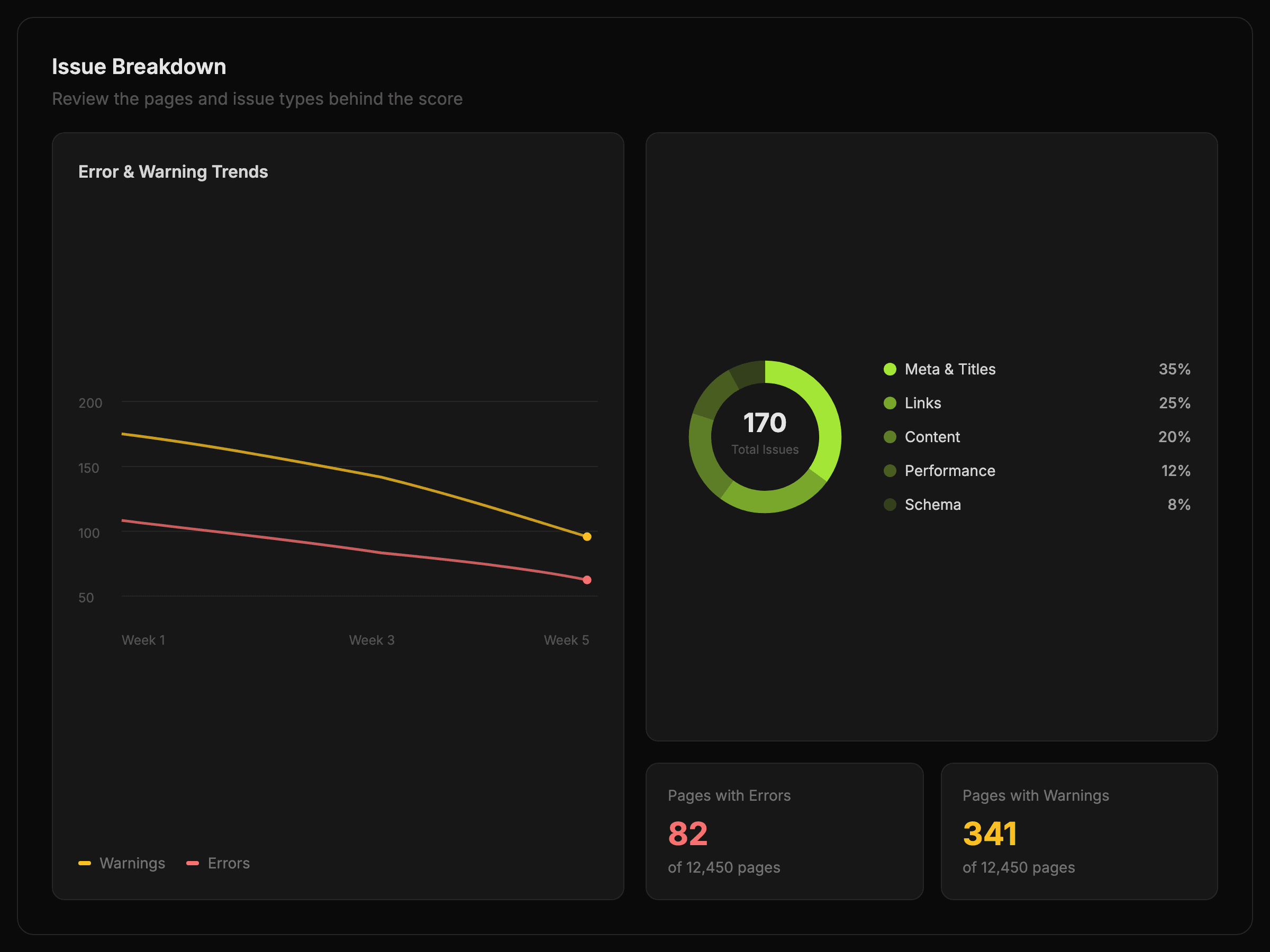1270x952 pixels.
Task: Click the Content legend color dot
Action: click(890, 437)
